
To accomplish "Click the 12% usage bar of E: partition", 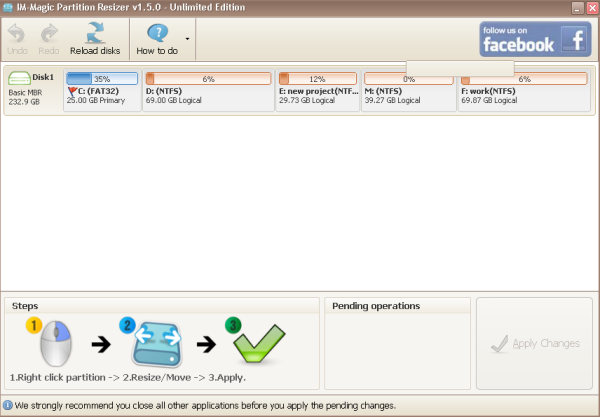I will (318, 79).
